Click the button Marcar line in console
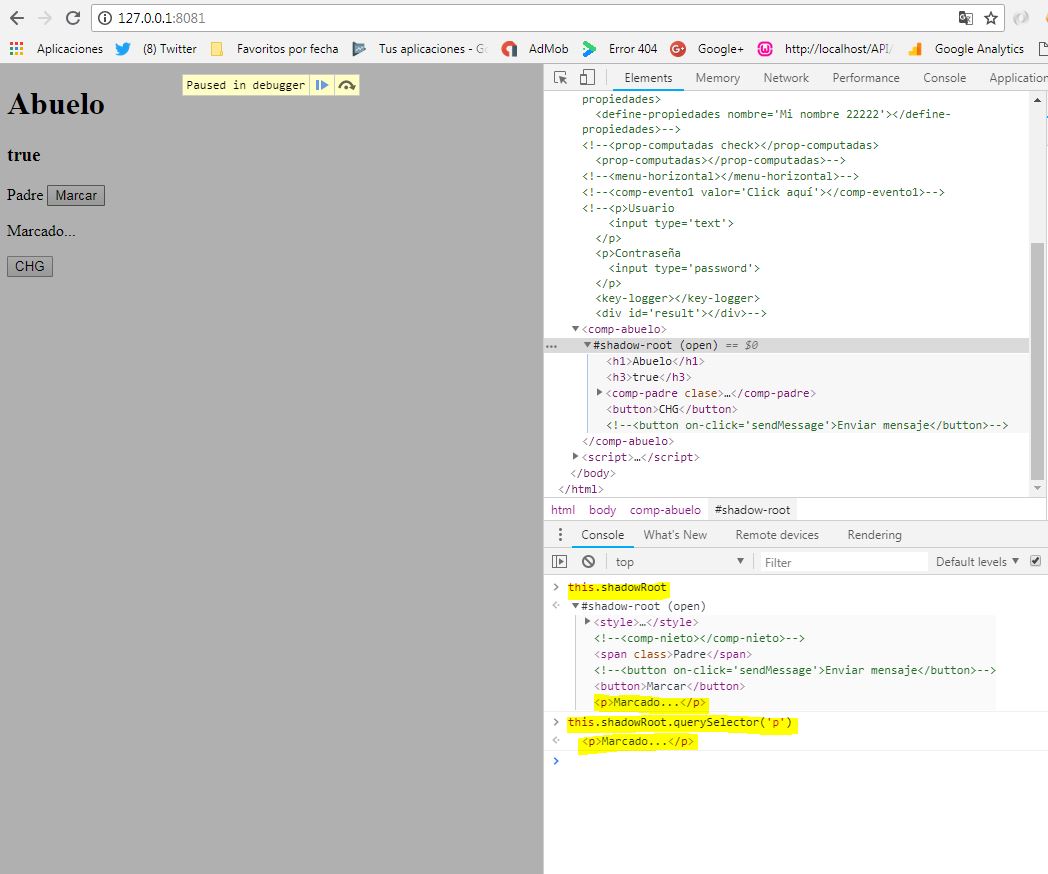 point(669,686)
